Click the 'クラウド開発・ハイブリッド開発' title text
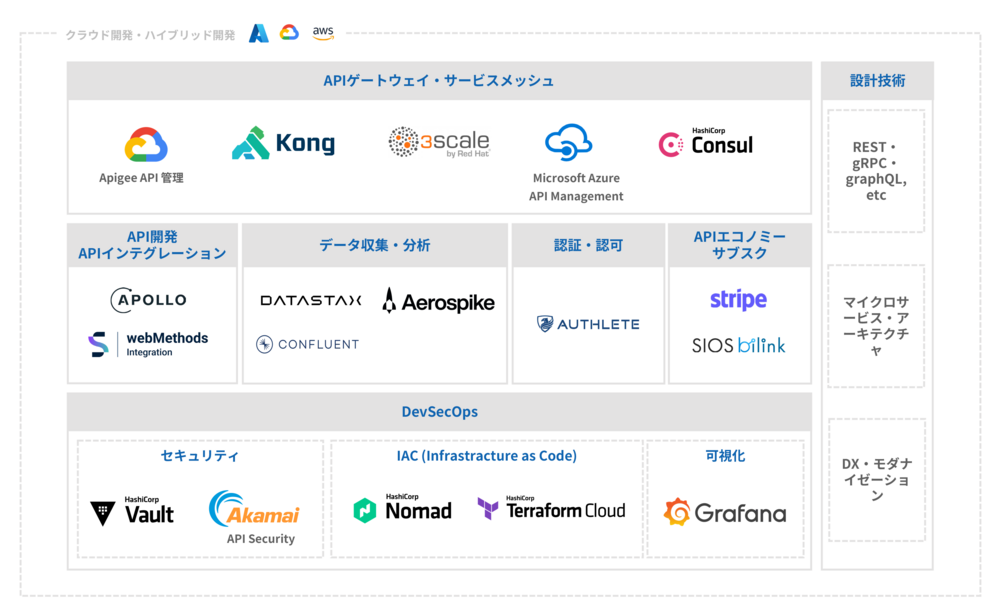This screenshot has height=611, width=1000. tap(151, 35)
